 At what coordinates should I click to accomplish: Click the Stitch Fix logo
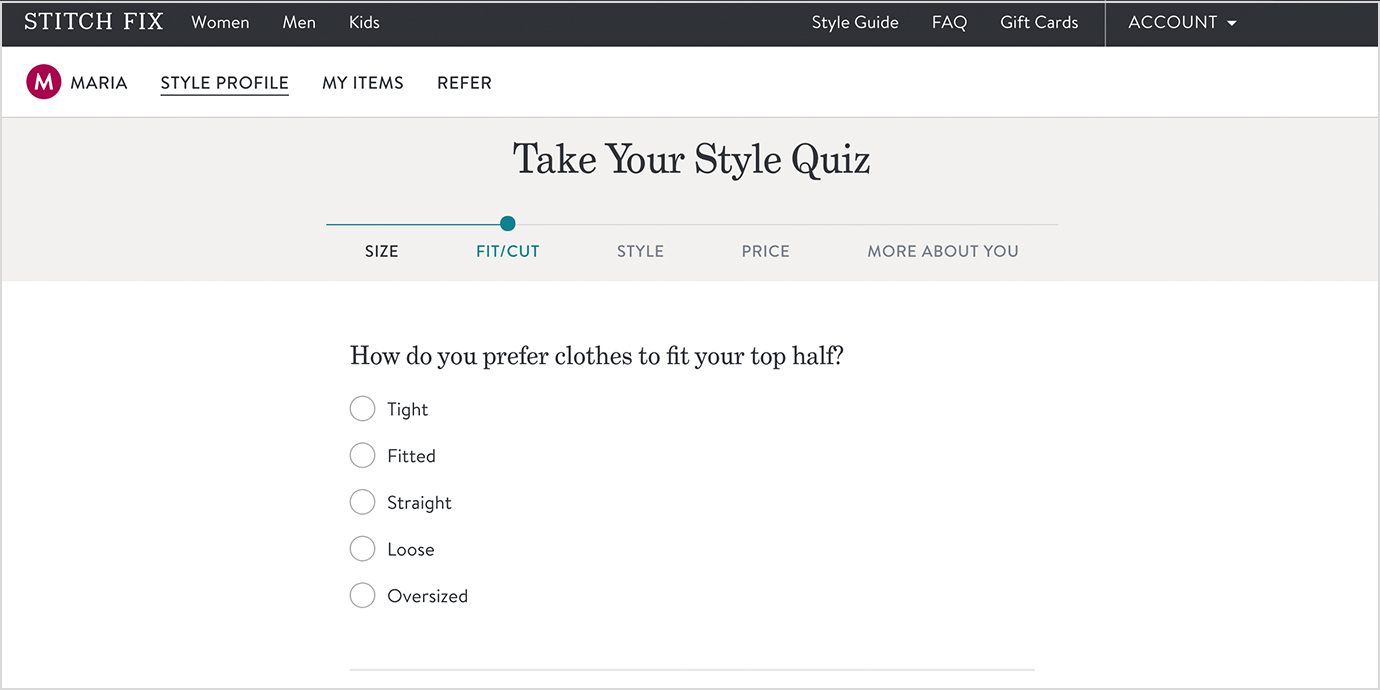click(x=93, y=22)
